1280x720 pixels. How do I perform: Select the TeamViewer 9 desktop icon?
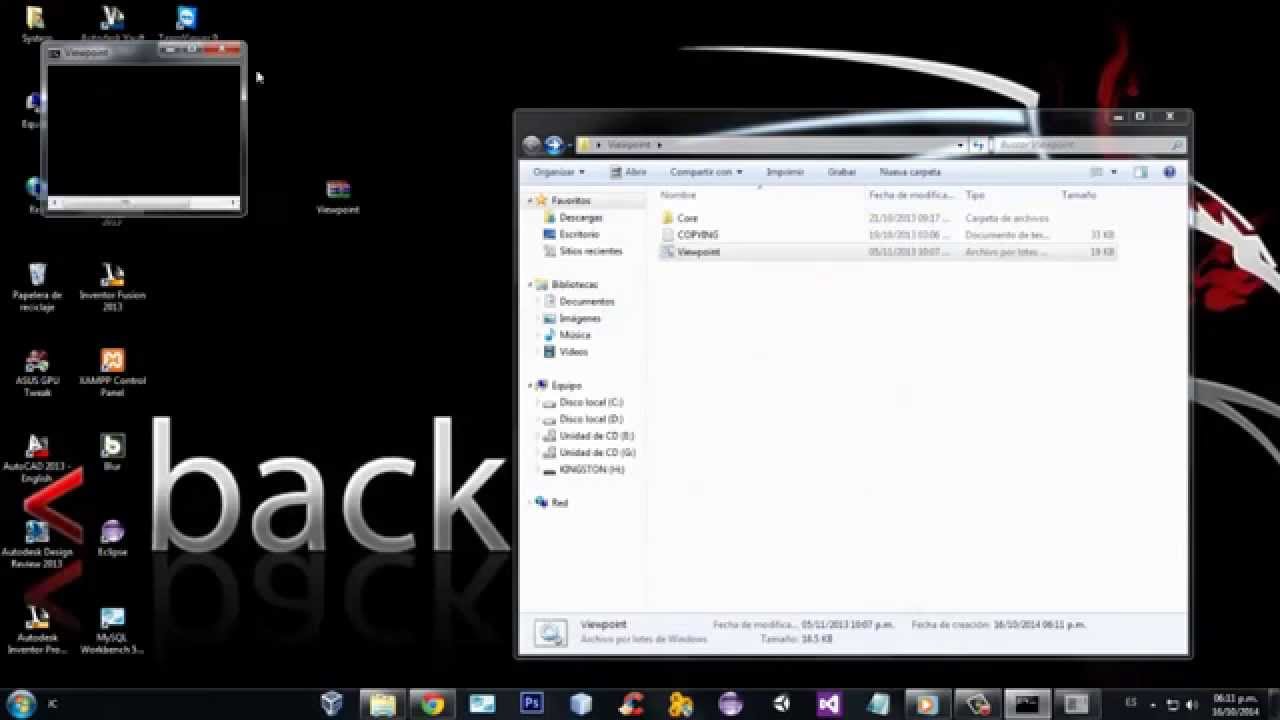click(187, 23)
